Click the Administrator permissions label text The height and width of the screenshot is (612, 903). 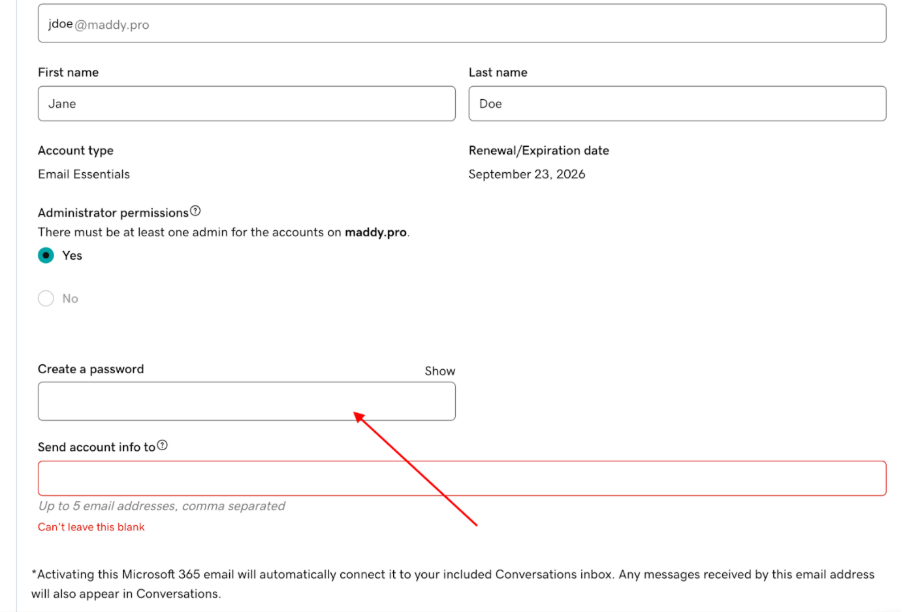(113, 213)
